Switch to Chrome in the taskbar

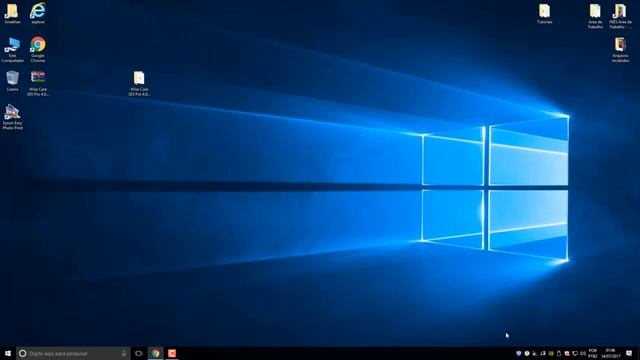(x=156, y=353)
